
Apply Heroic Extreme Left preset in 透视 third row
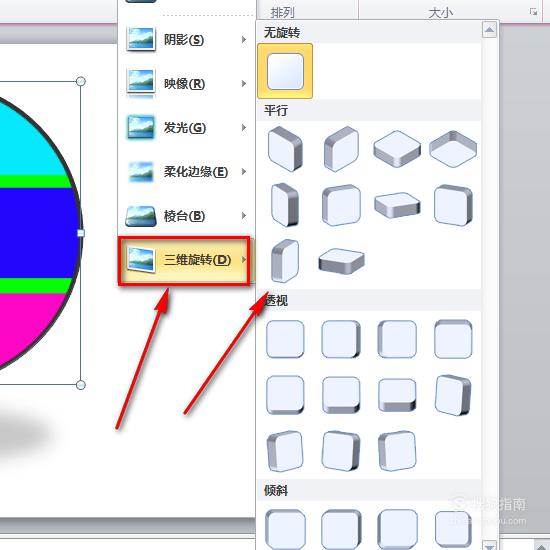coord(341,451)
